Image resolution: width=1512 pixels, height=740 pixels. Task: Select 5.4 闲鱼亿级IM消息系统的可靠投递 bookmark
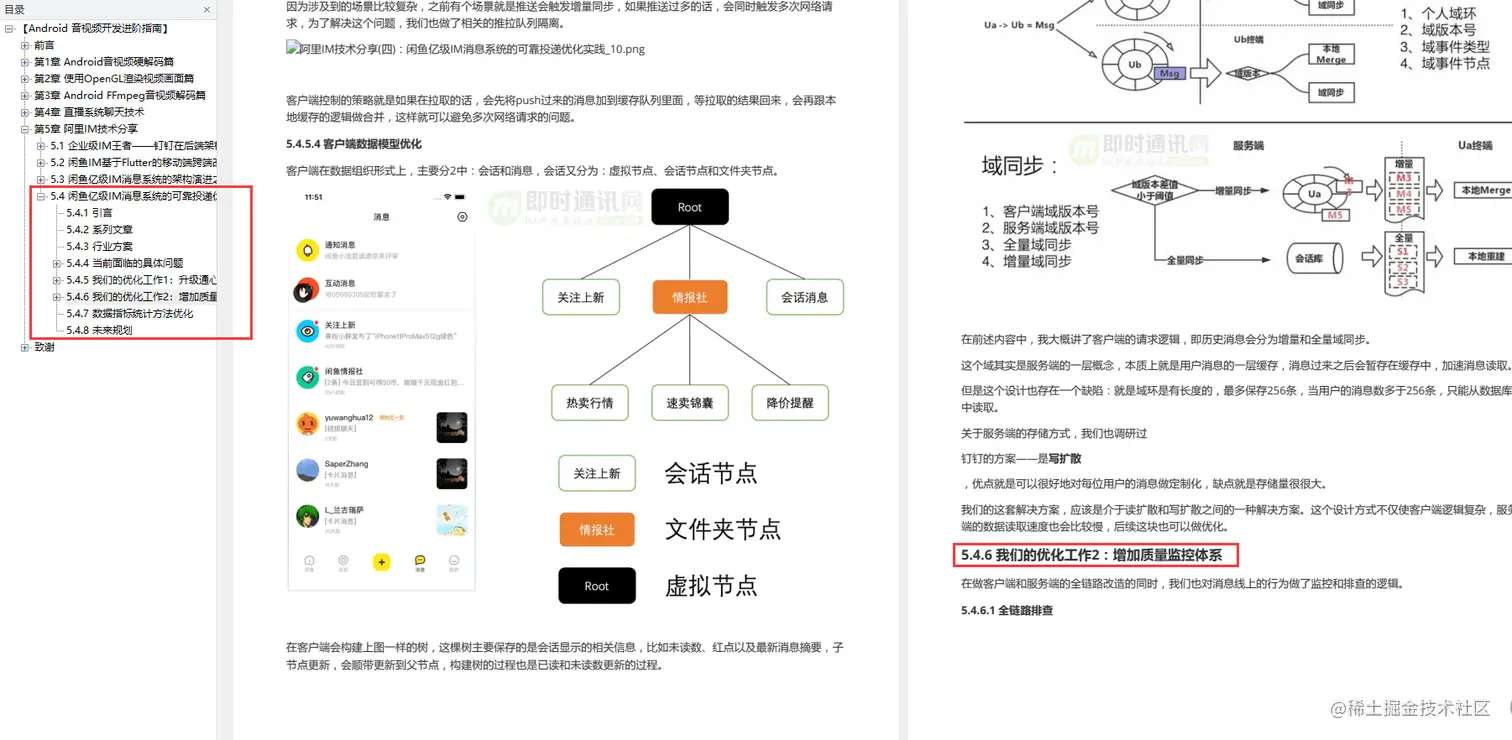coord(134,196)
